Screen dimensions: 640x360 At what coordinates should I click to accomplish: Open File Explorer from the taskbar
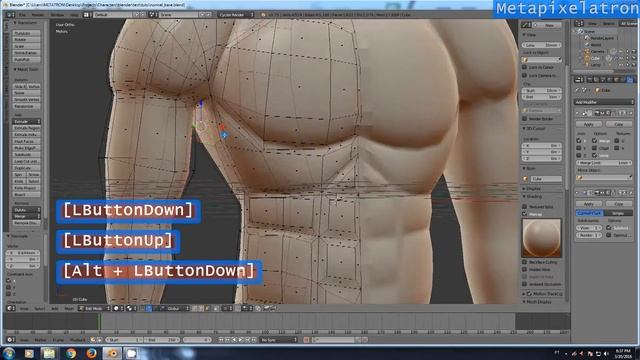pyautogui.click(x=49, y=353)
